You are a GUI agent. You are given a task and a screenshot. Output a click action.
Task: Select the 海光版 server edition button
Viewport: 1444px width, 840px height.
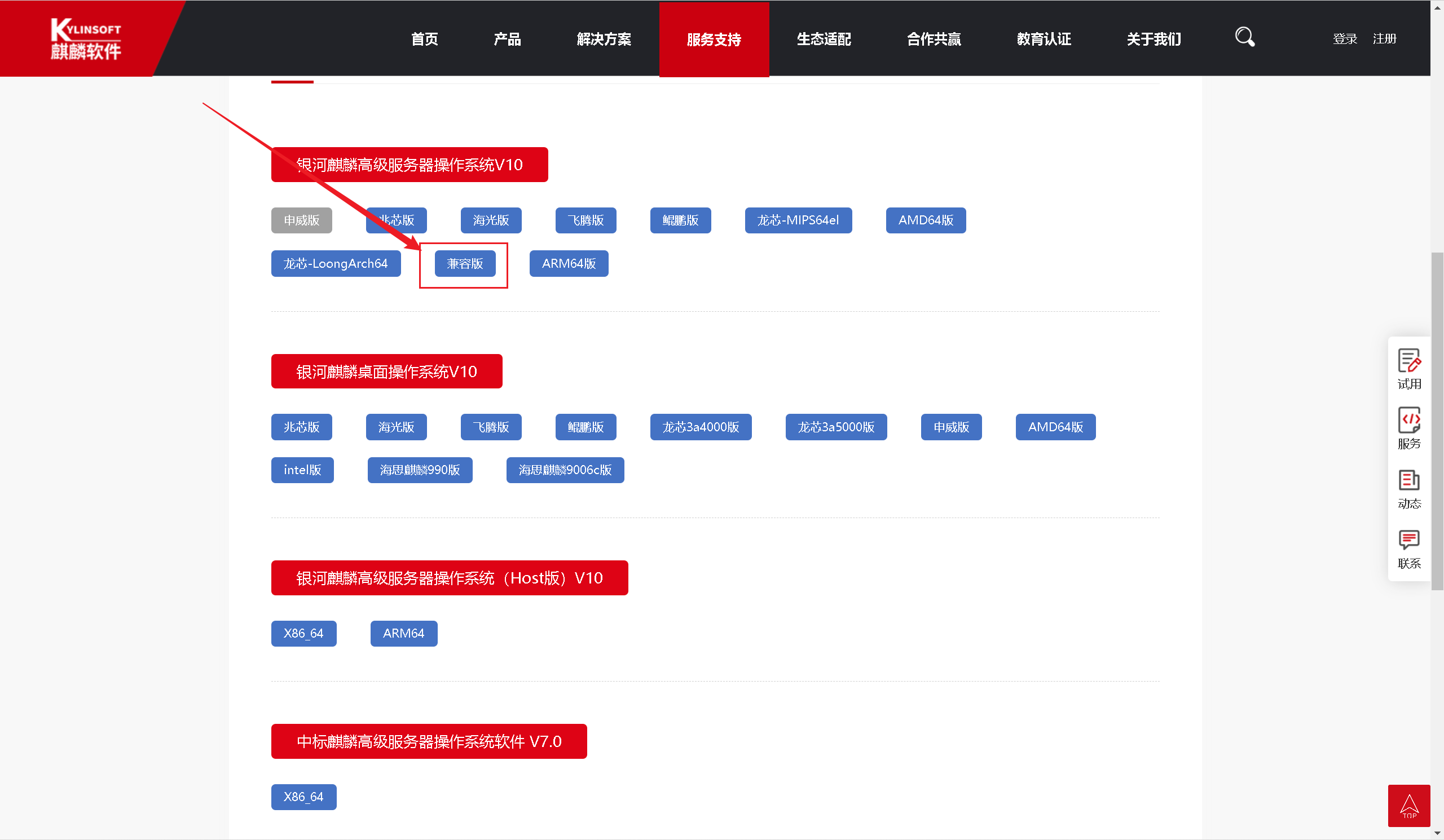[x=491, y=220]
